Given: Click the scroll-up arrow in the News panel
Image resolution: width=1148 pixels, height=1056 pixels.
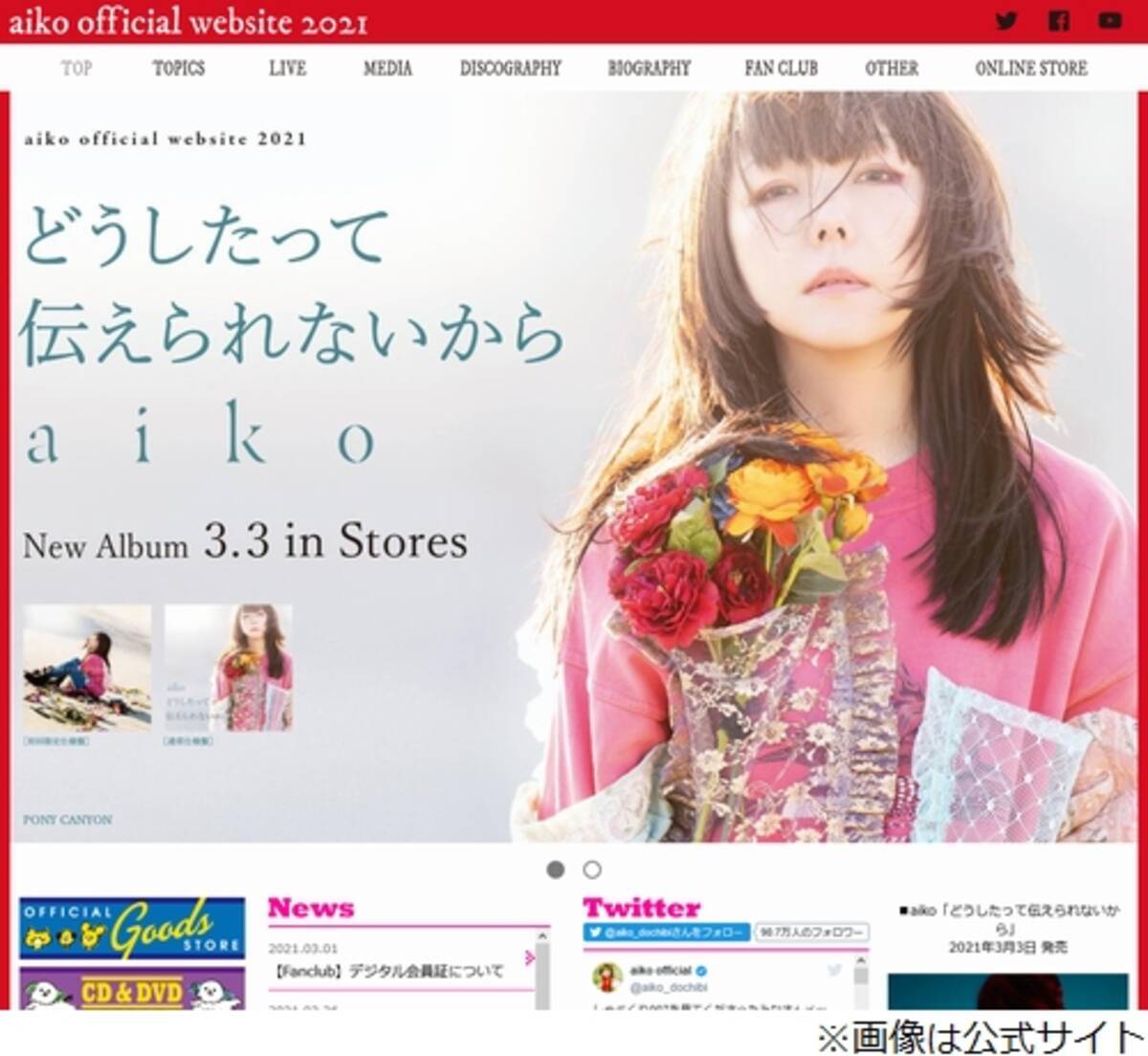Looking at the screenshot, I should [x=541, y=936].
